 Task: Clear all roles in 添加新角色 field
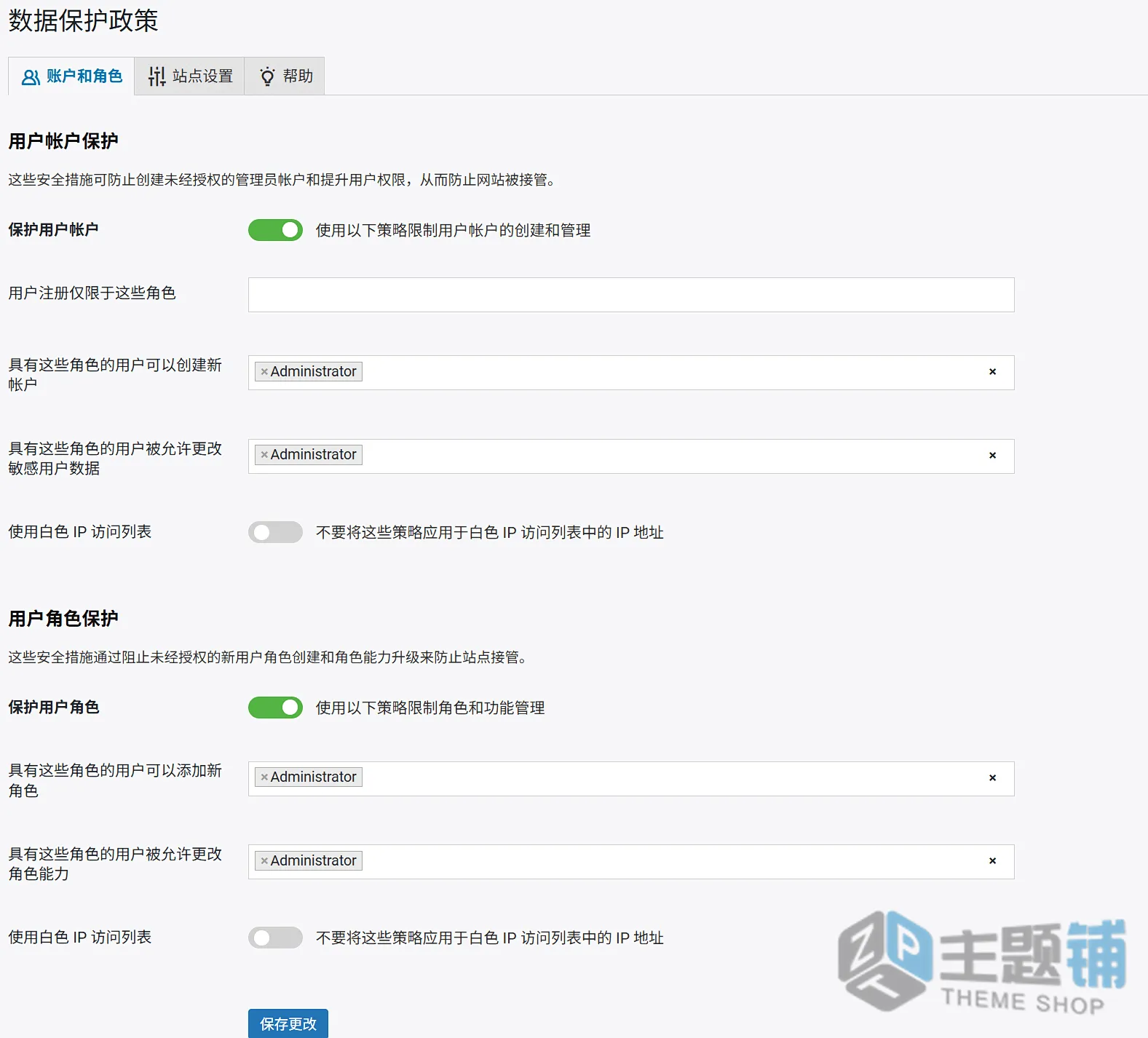point(992,778)
